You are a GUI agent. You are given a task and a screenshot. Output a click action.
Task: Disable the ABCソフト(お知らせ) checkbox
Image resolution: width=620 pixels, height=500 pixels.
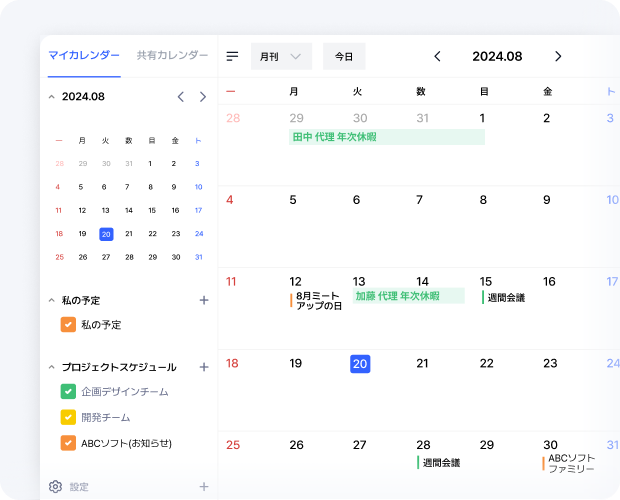[x=68, y=443]
